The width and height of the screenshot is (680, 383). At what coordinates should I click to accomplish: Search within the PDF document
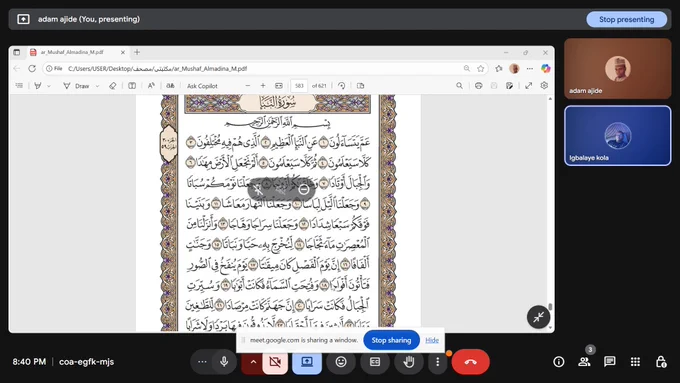point(459,86)
